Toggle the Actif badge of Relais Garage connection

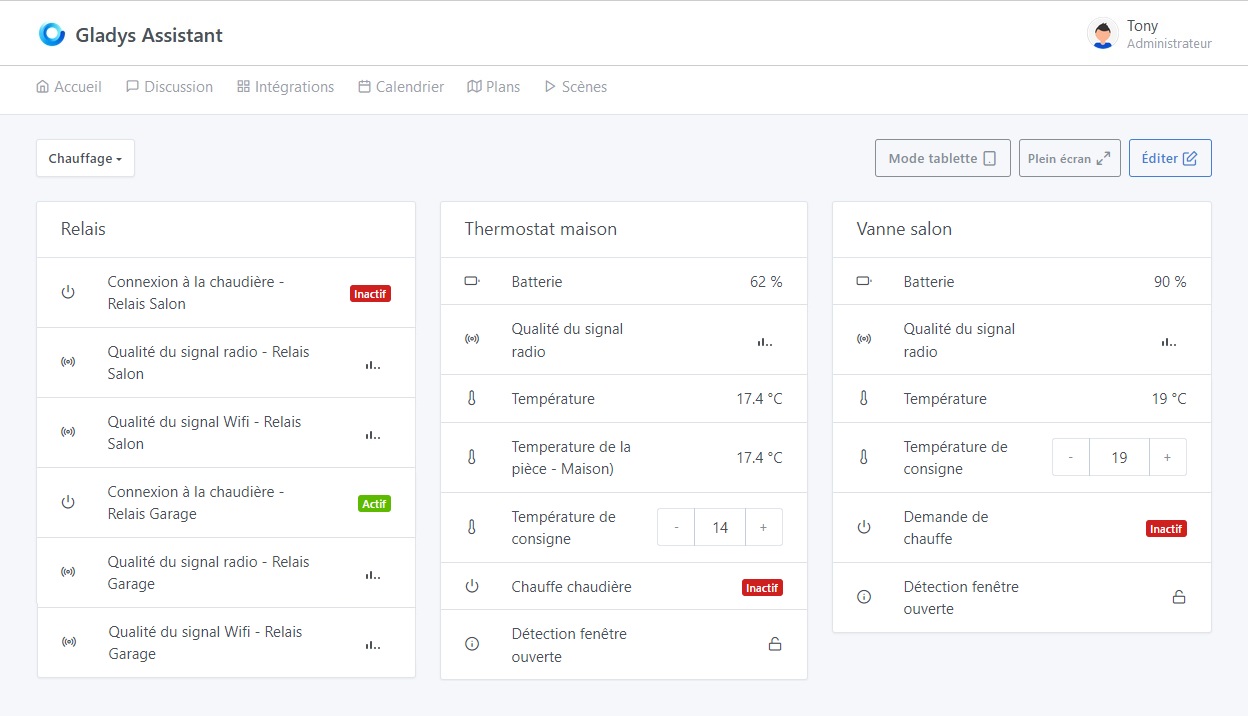374,503
